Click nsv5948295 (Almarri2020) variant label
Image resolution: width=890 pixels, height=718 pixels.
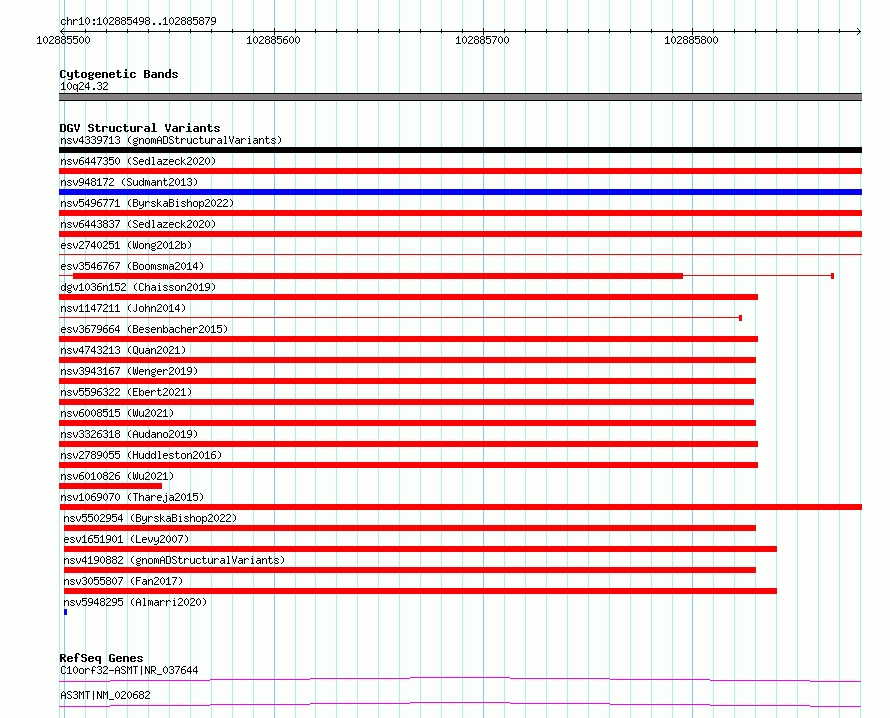point(135,602)
